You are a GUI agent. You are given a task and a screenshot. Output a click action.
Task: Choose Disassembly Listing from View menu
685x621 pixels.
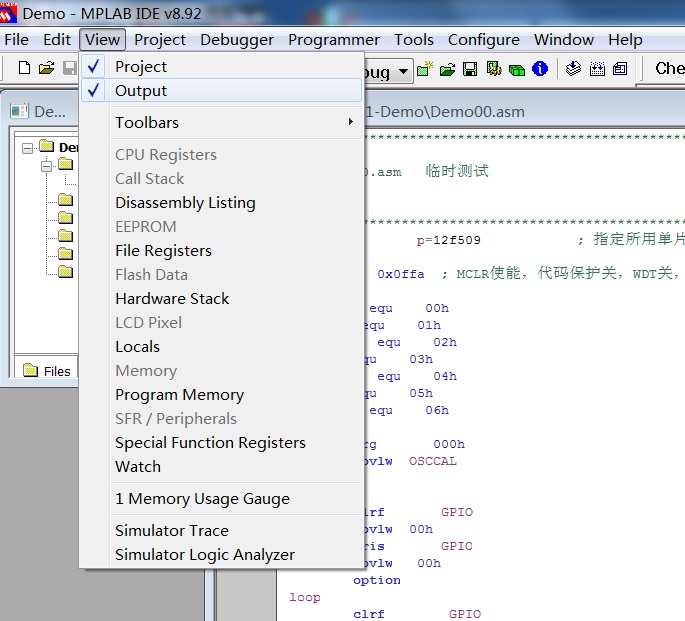click(222, 203)
